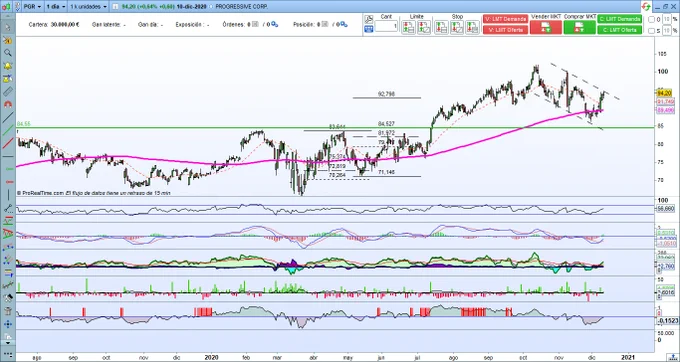Click the second Stop order icon

pyautogui.click(x=457, y=27)
